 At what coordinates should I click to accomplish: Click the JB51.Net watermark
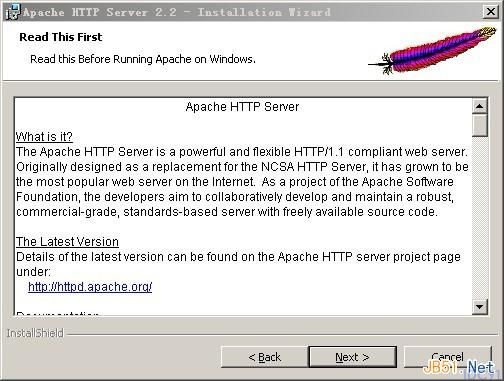(x=459, y=368)
